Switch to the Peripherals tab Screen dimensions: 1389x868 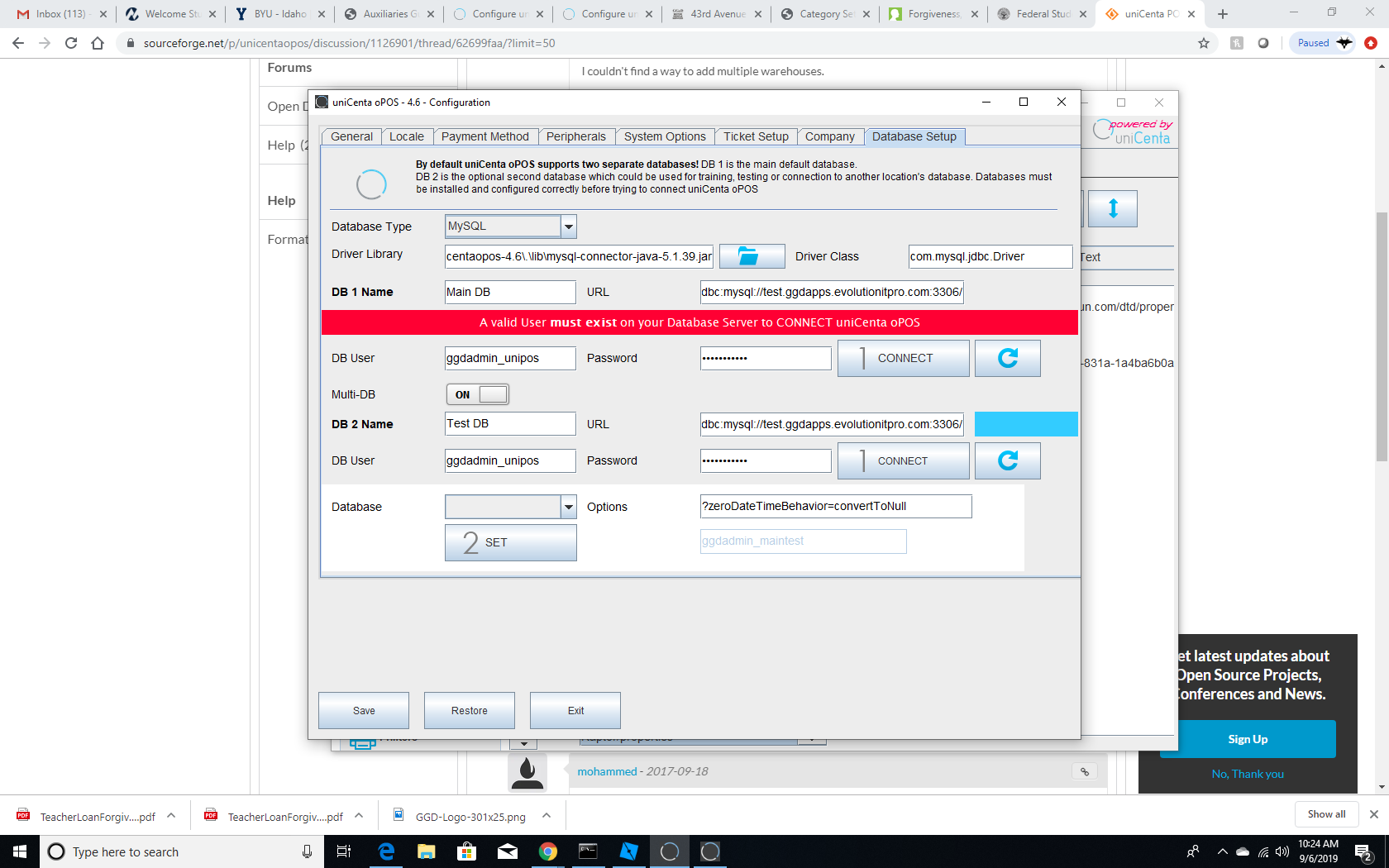click(575, 136)
